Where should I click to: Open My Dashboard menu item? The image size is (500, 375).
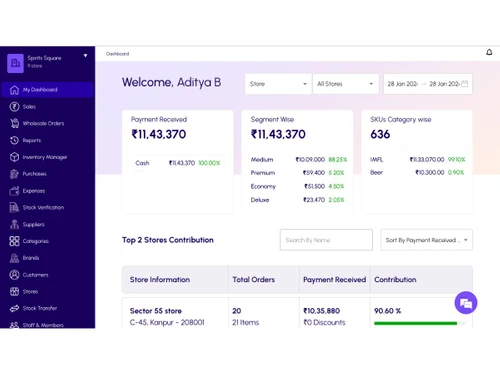coord(47,90)
